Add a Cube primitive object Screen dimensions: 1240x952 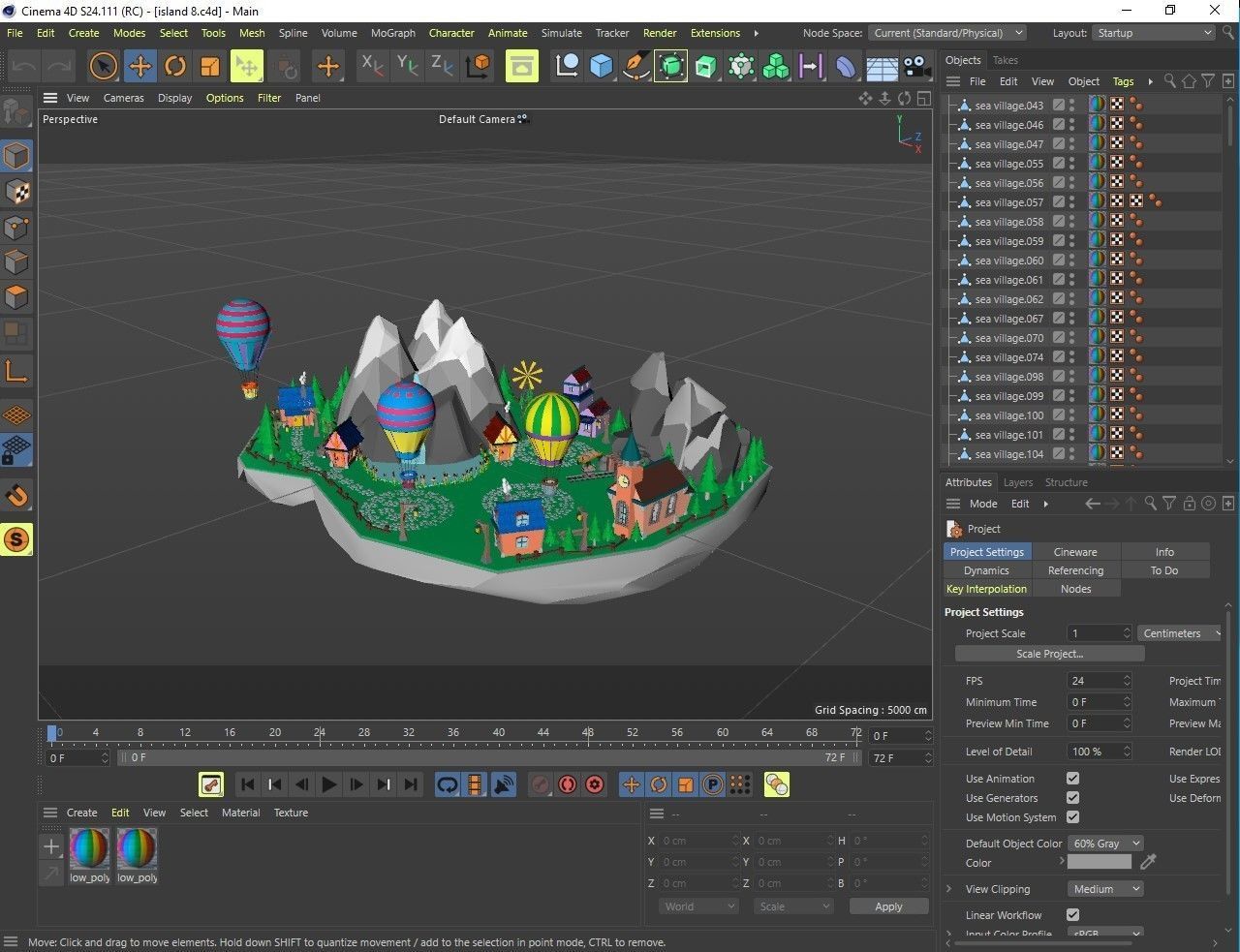pyautogui.click(x=602, y=66)
